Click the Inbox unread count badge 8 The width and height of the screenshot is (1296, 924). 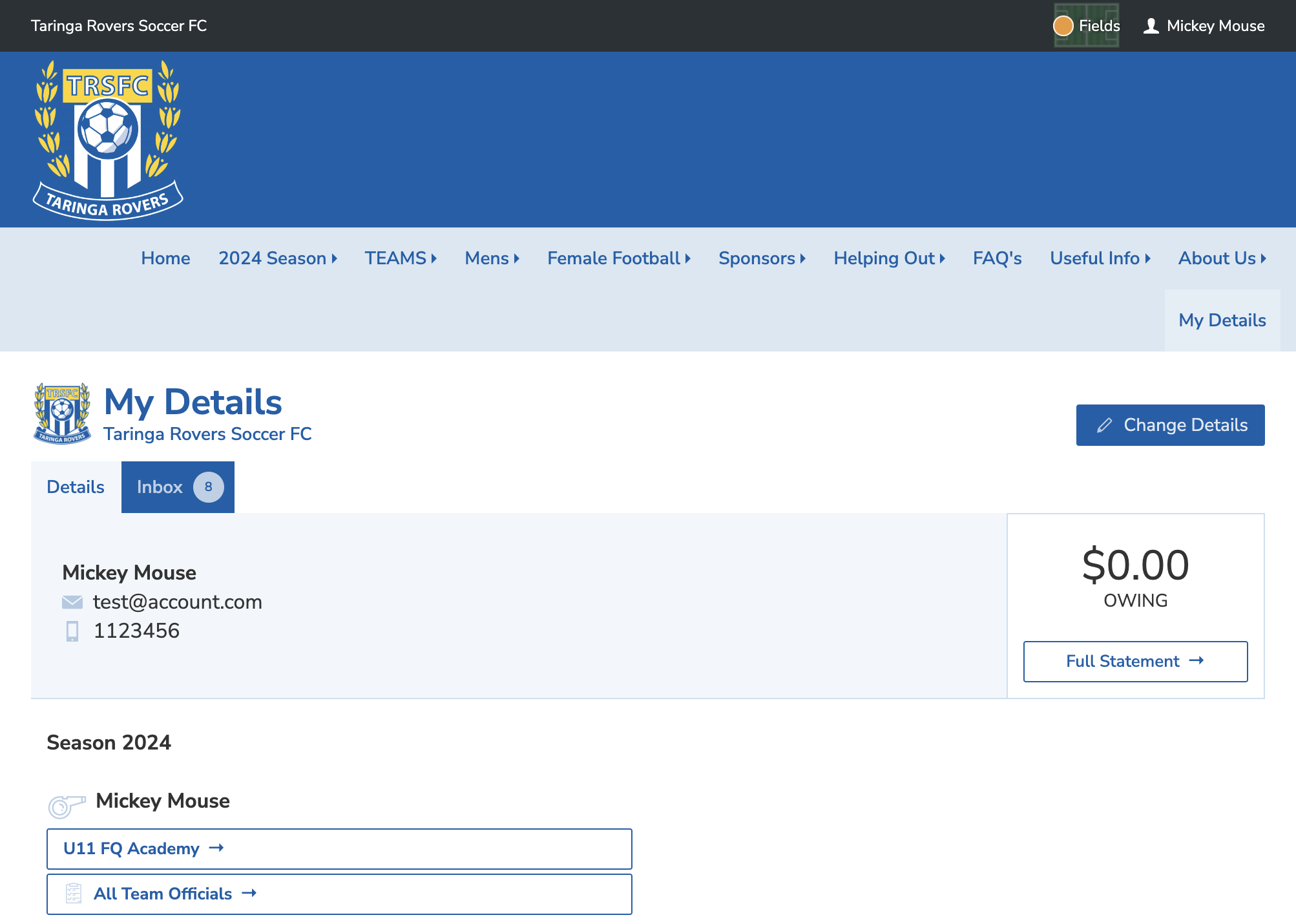[208, 487]
